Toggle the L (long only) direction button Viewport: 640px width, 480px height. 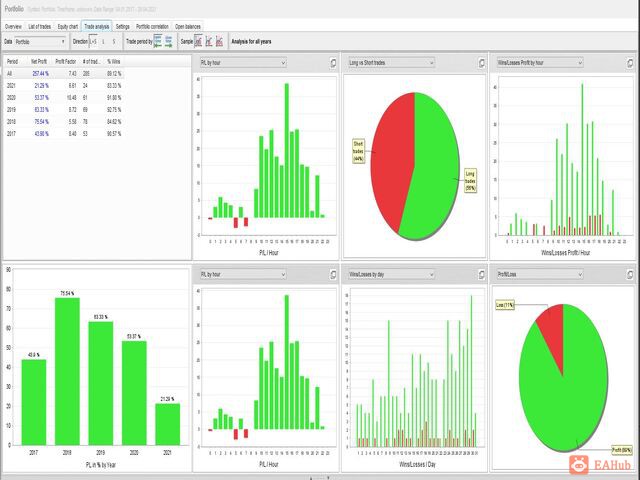[103, 41]
